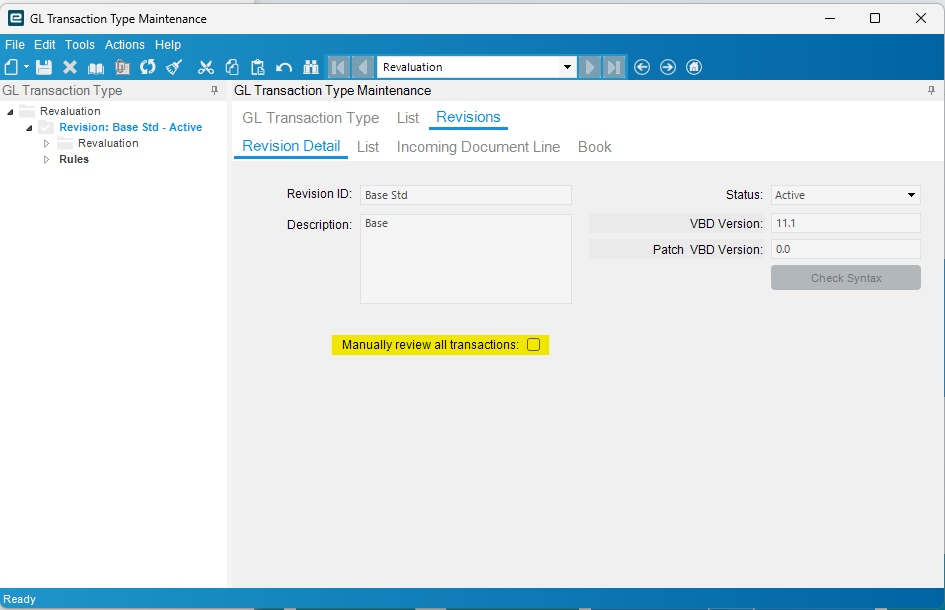
Task: Click the circled Back arrow icon
Action: [642, 67]
